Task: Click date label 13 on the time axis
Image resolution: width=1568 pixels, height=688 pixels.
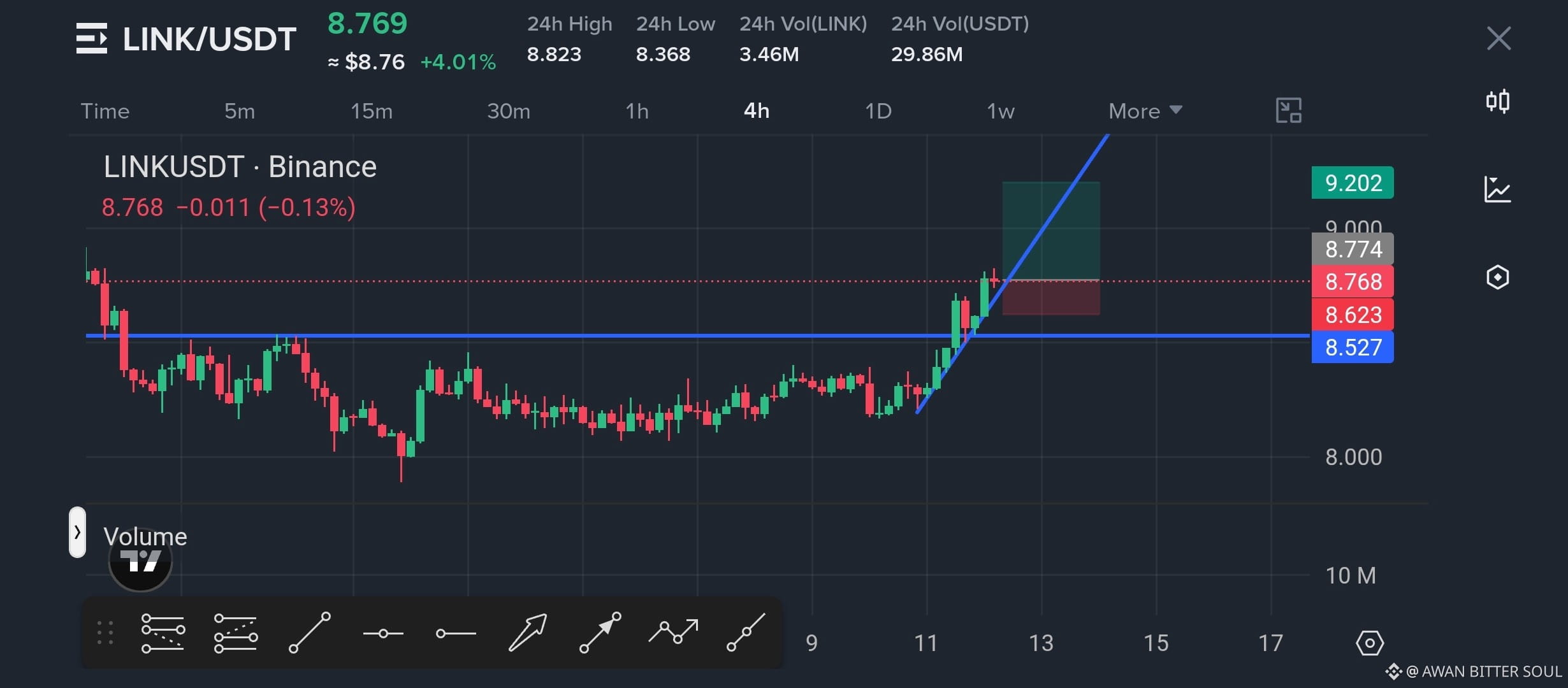Action: pyautogui.click(x=1041, y=643)
